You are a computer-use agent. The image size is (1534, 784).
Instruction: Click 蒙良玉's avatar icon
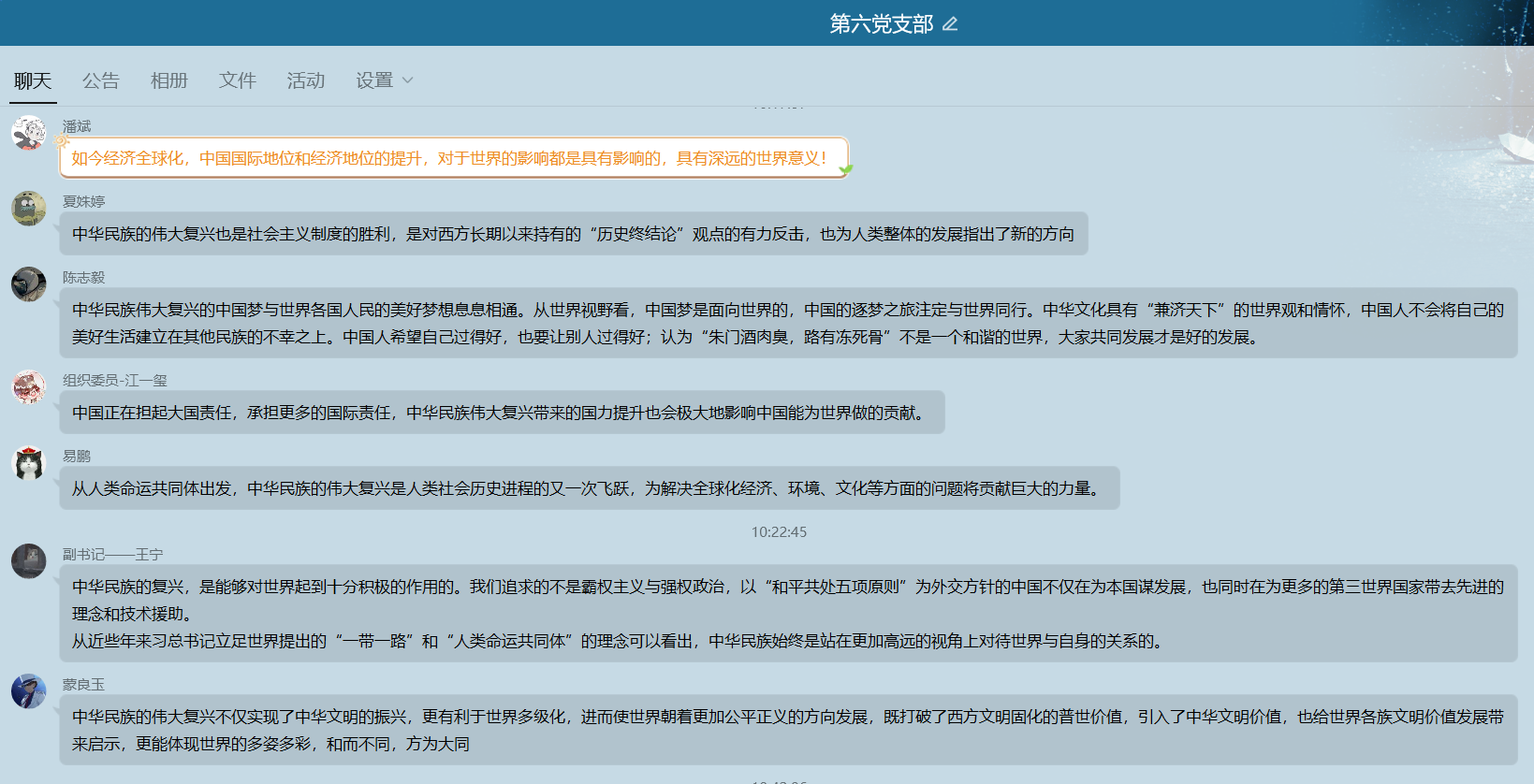pos(29,691)
